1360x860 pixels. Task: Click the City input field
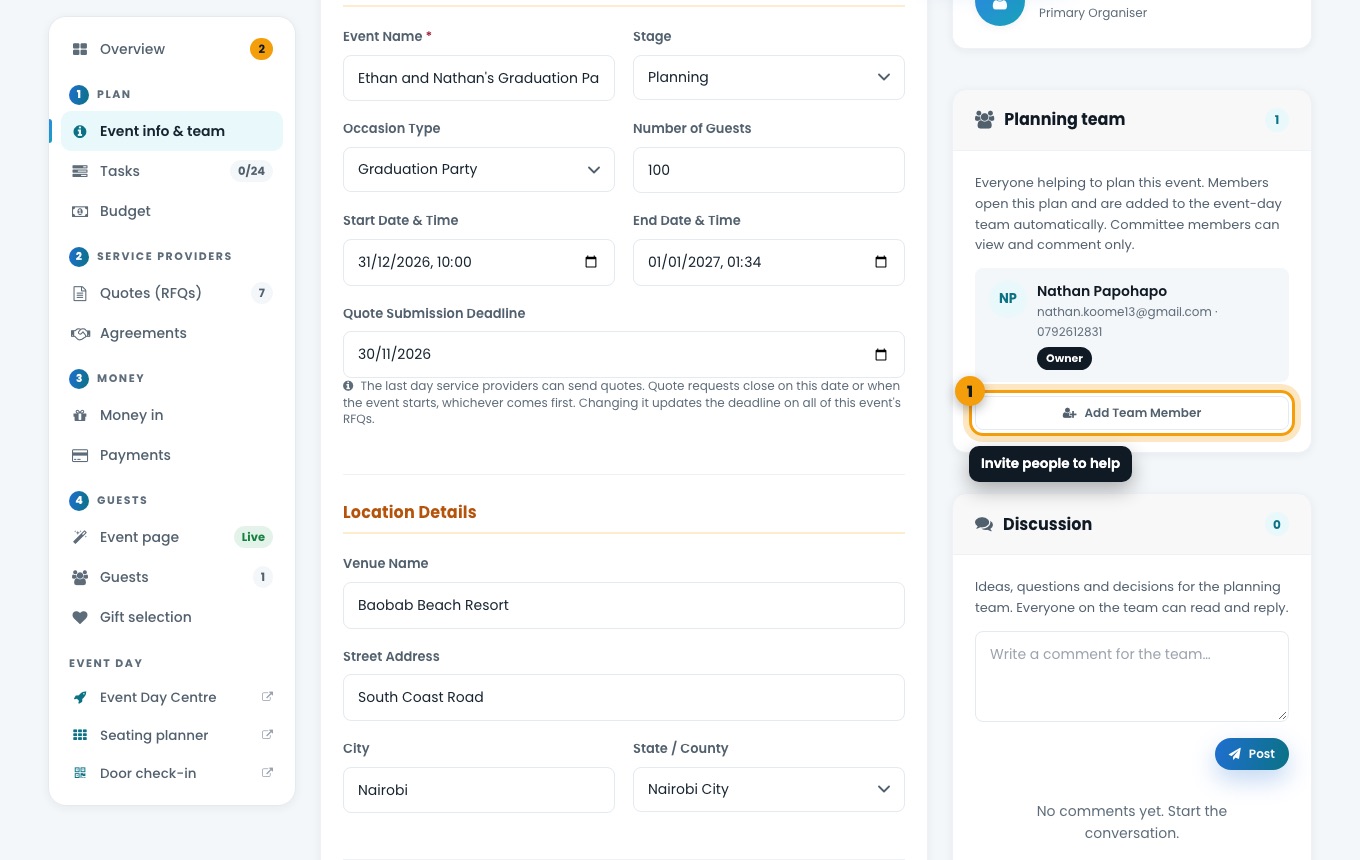(x=479, y=790)
